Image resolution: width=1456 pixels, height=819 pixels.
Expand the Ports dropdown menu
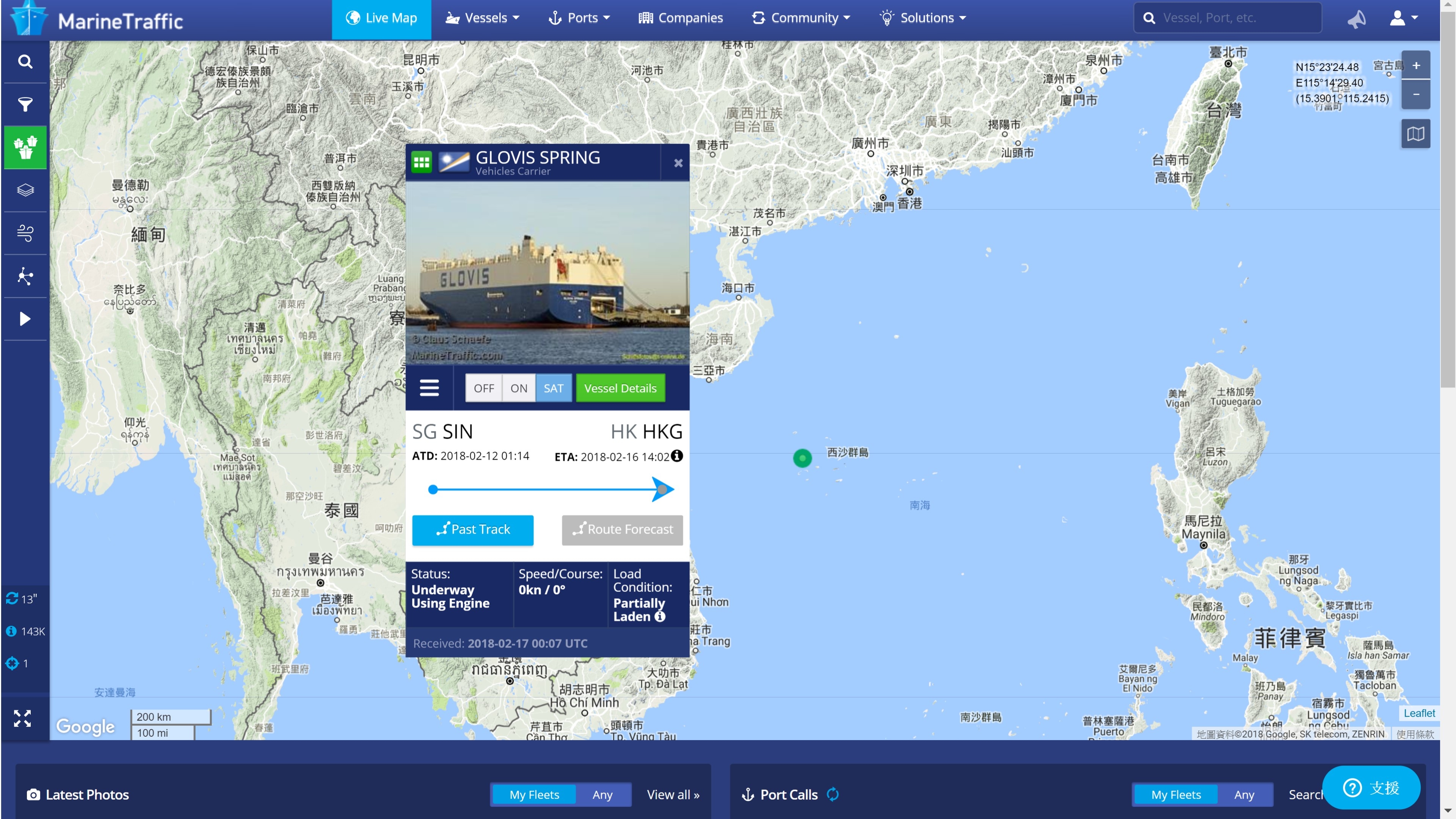pyautogui.click(x=579, y=18)
